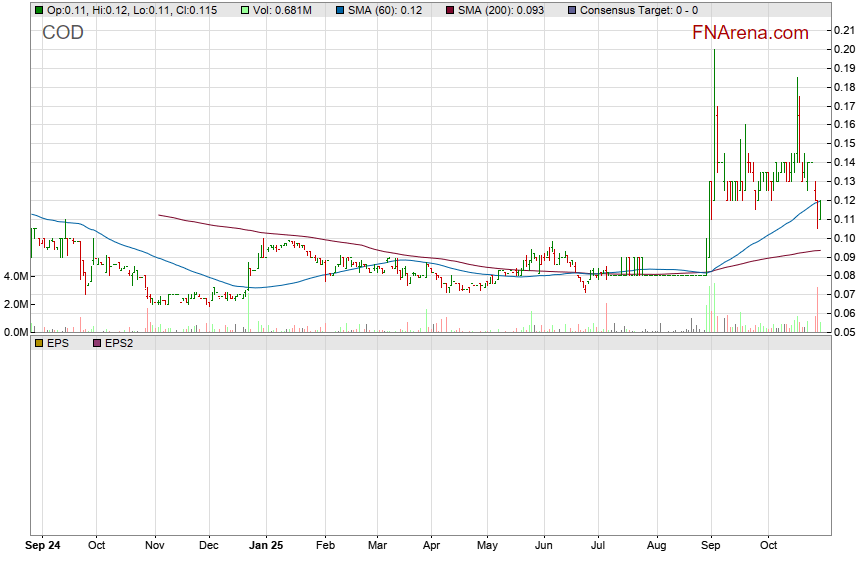The image size is (859, 566).
Task: Click the purple EPS2 legend swatch
Action: point(97,343)
